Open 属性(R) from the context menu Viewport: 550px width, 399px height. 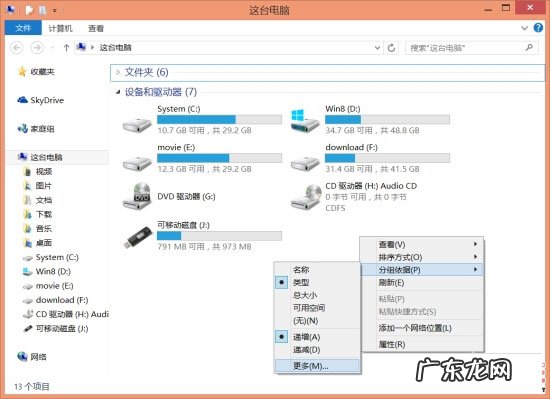422,344
